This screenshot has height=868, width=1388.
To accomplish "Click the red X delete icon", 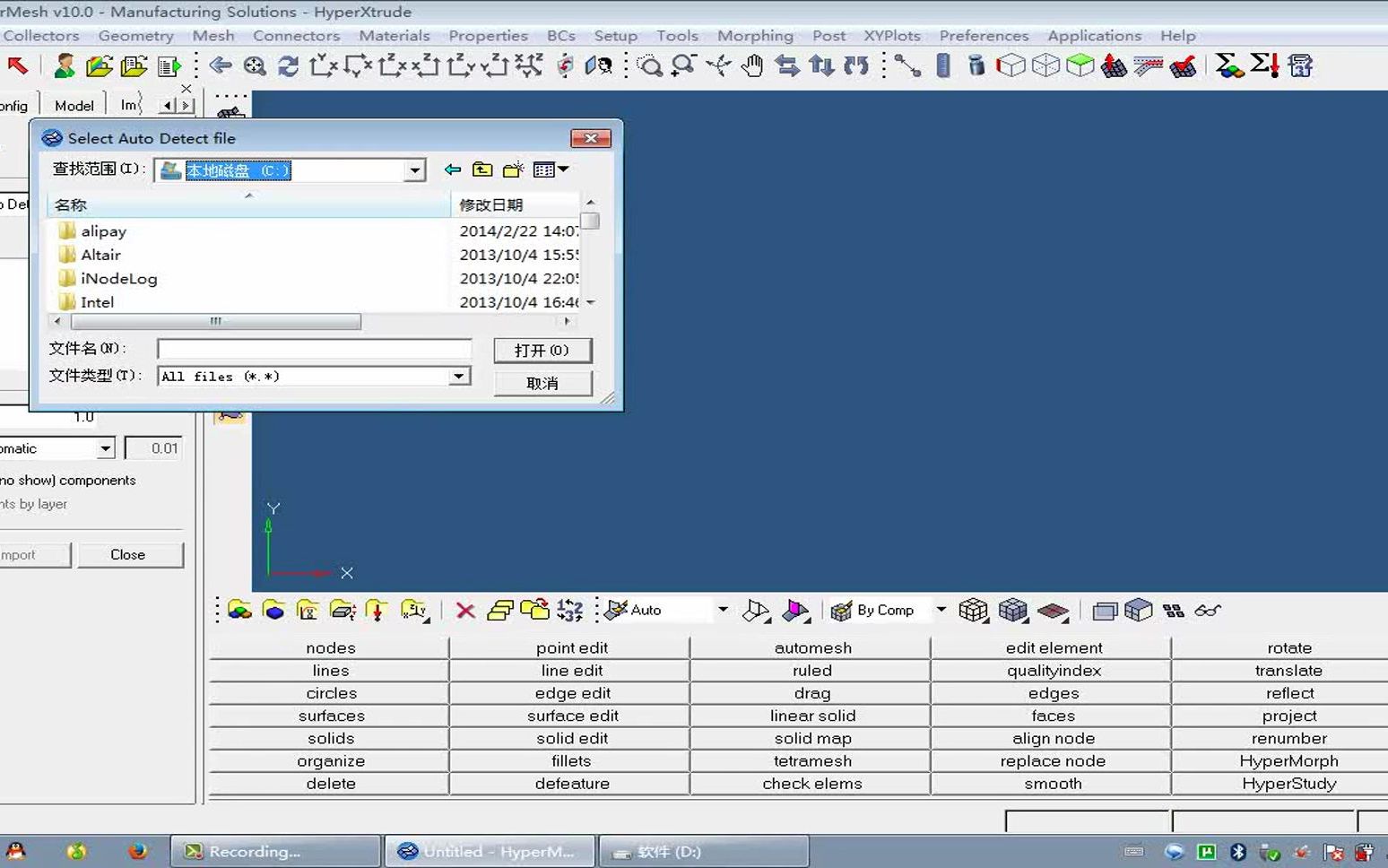I will 465,611.
